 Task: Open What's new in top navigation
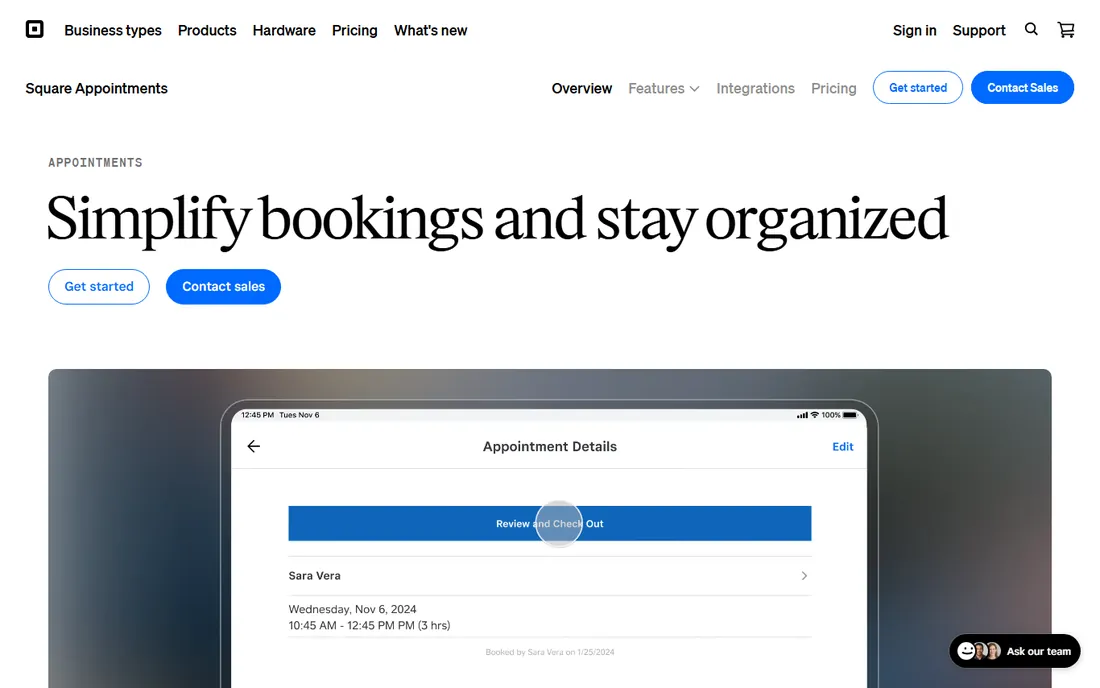(430, 30)
